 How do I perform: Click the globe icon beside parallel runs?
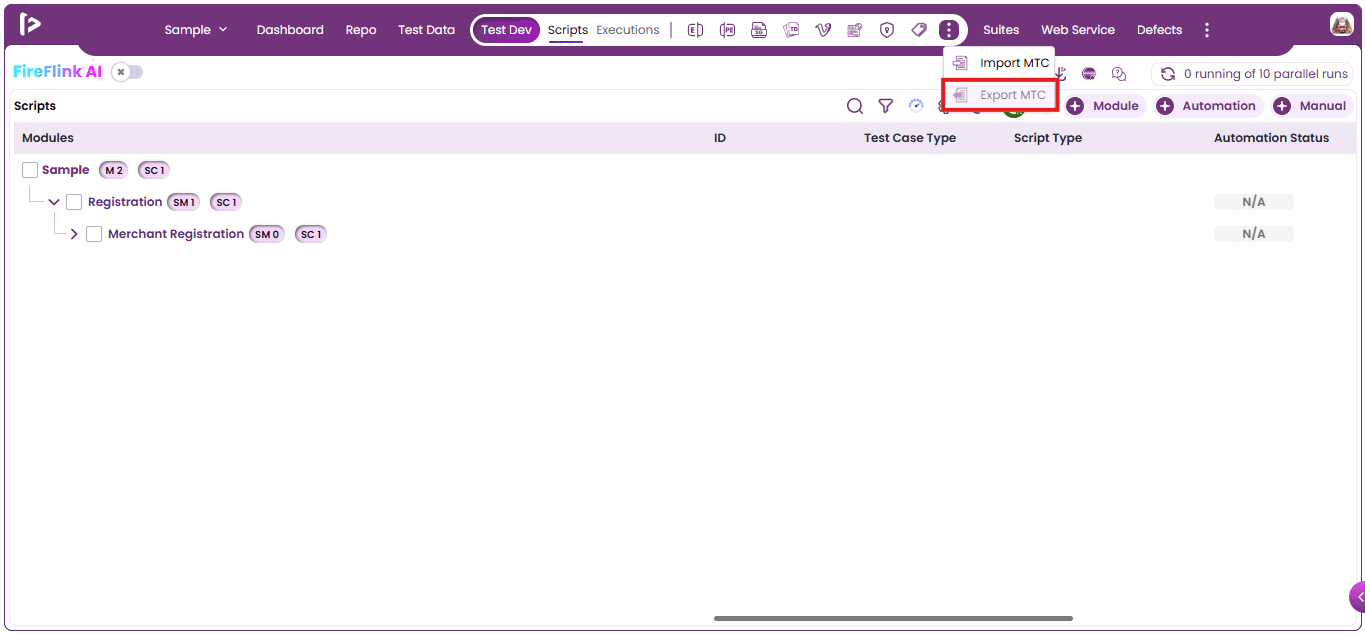[1089, 74]
